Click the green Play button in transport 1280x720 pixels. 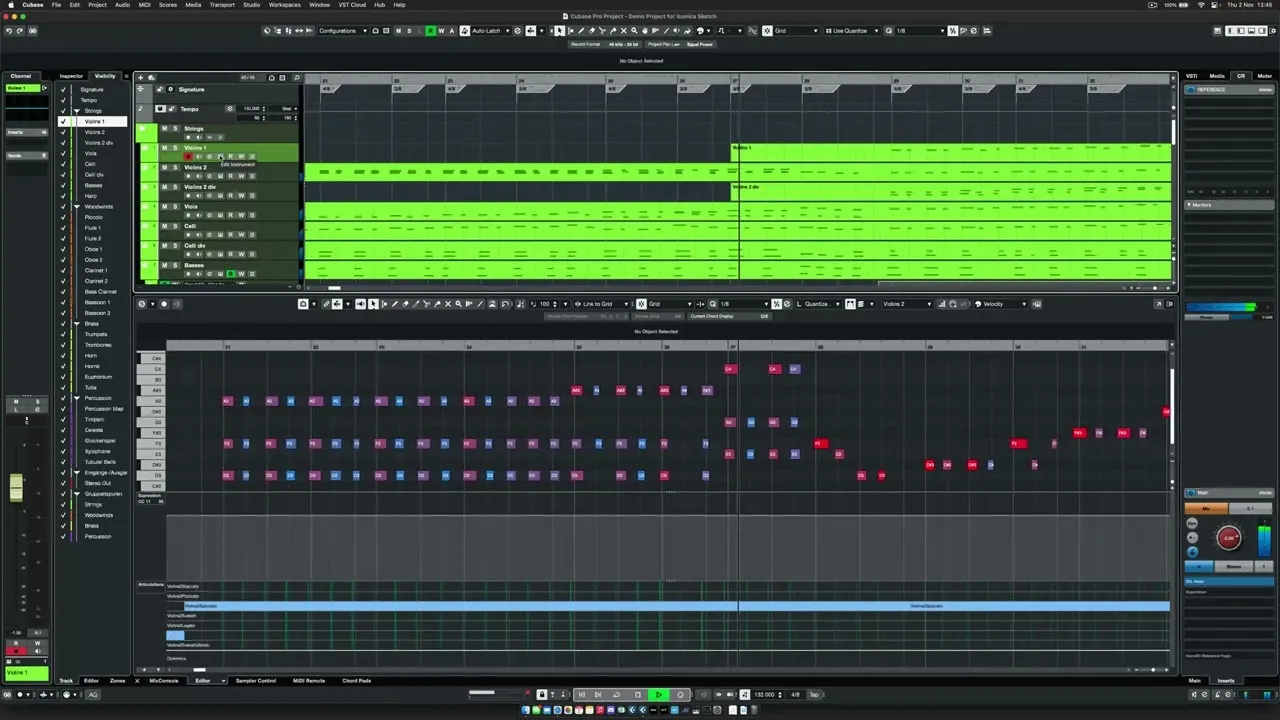click(658, 694)
